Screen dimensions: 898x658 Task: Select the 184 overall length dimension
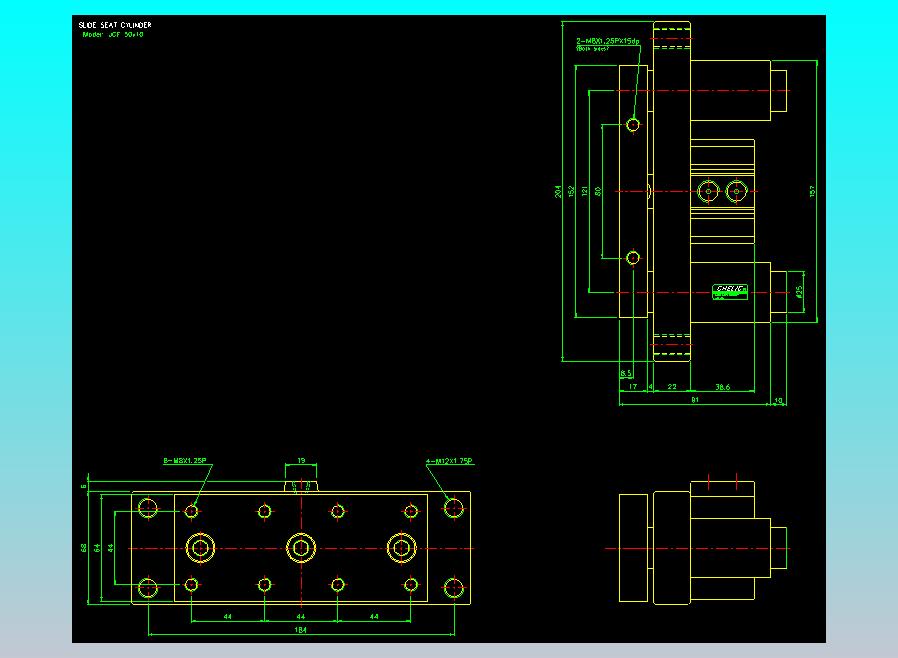300,630
